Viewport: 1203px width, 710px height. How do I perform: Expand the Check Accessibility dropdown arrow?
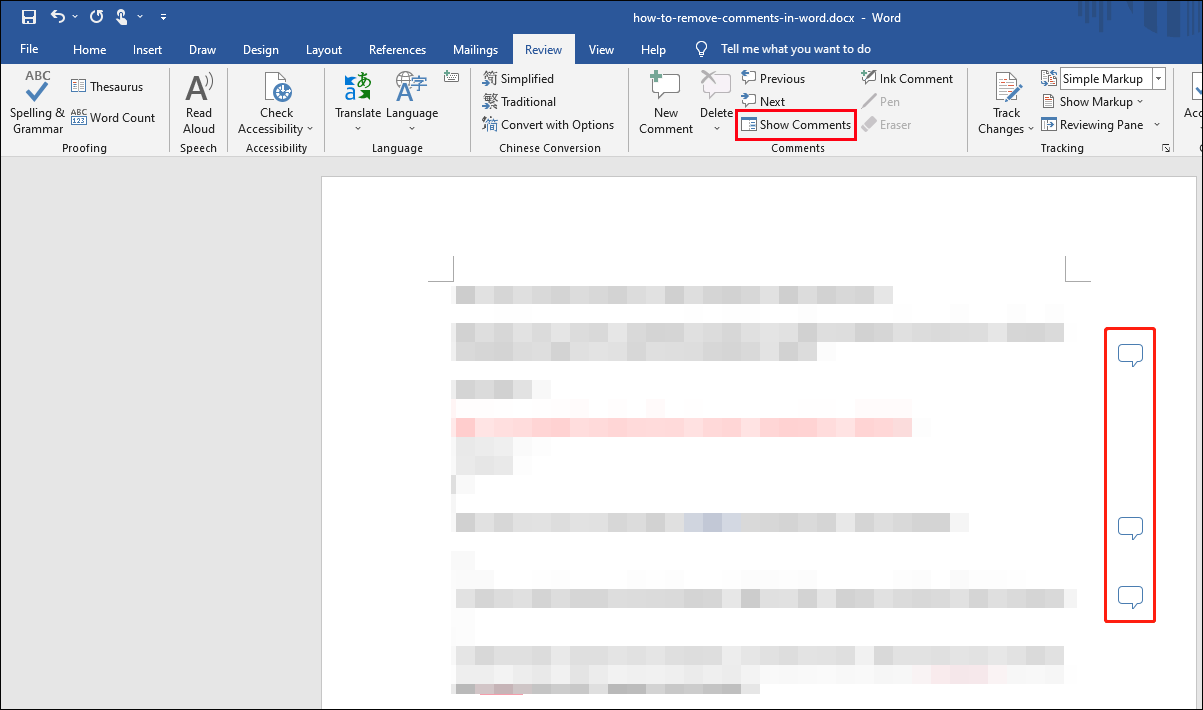click(x=310, y=129)
